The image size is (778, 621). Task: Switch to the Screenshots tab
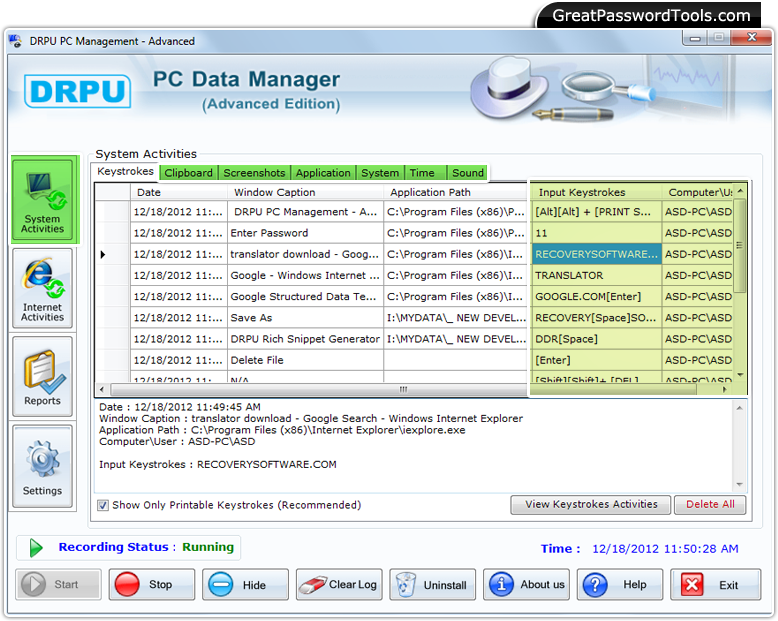(x=254, y=173)
